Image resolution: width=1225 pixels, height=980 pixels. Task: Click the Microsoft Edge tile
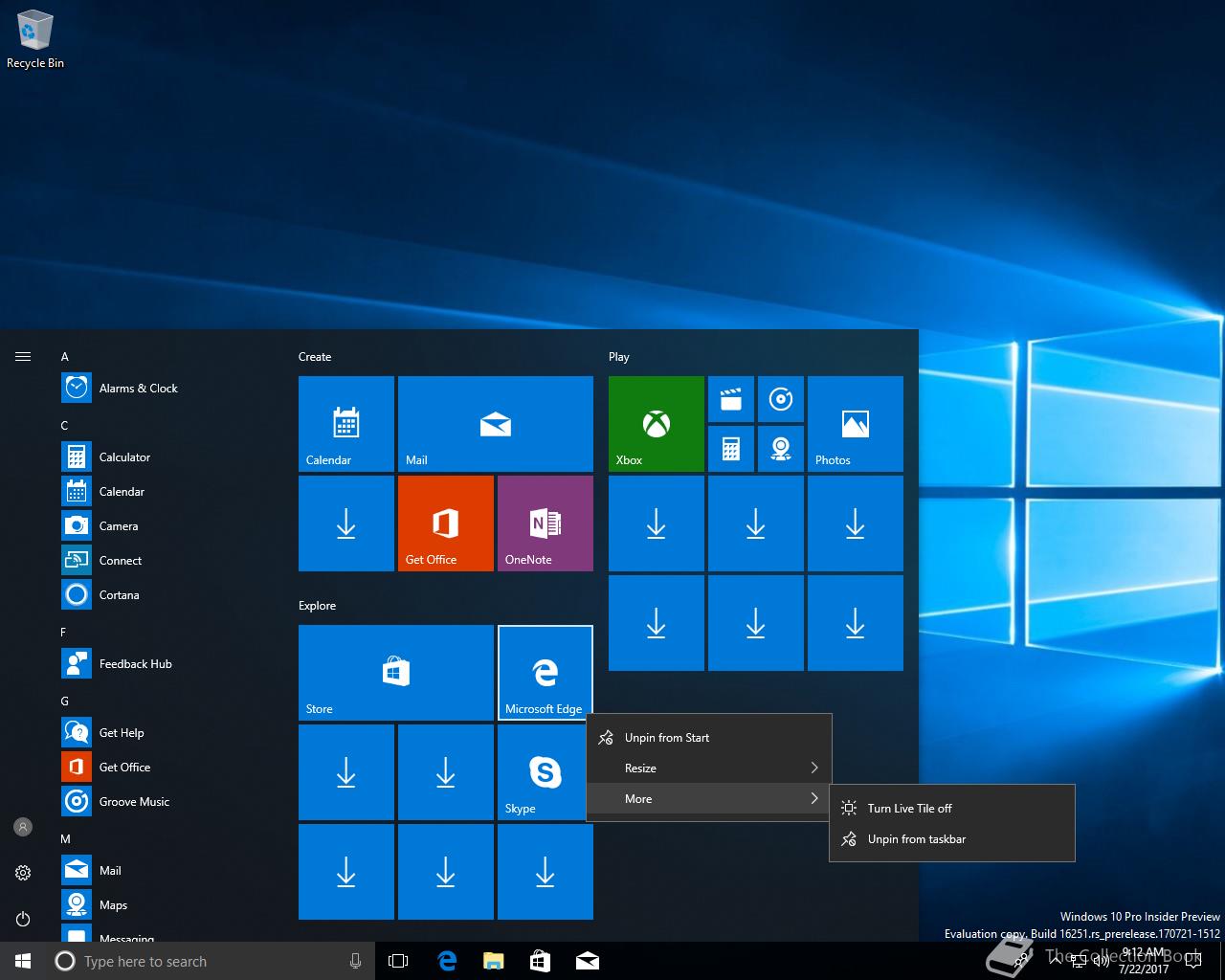(546, 672)
